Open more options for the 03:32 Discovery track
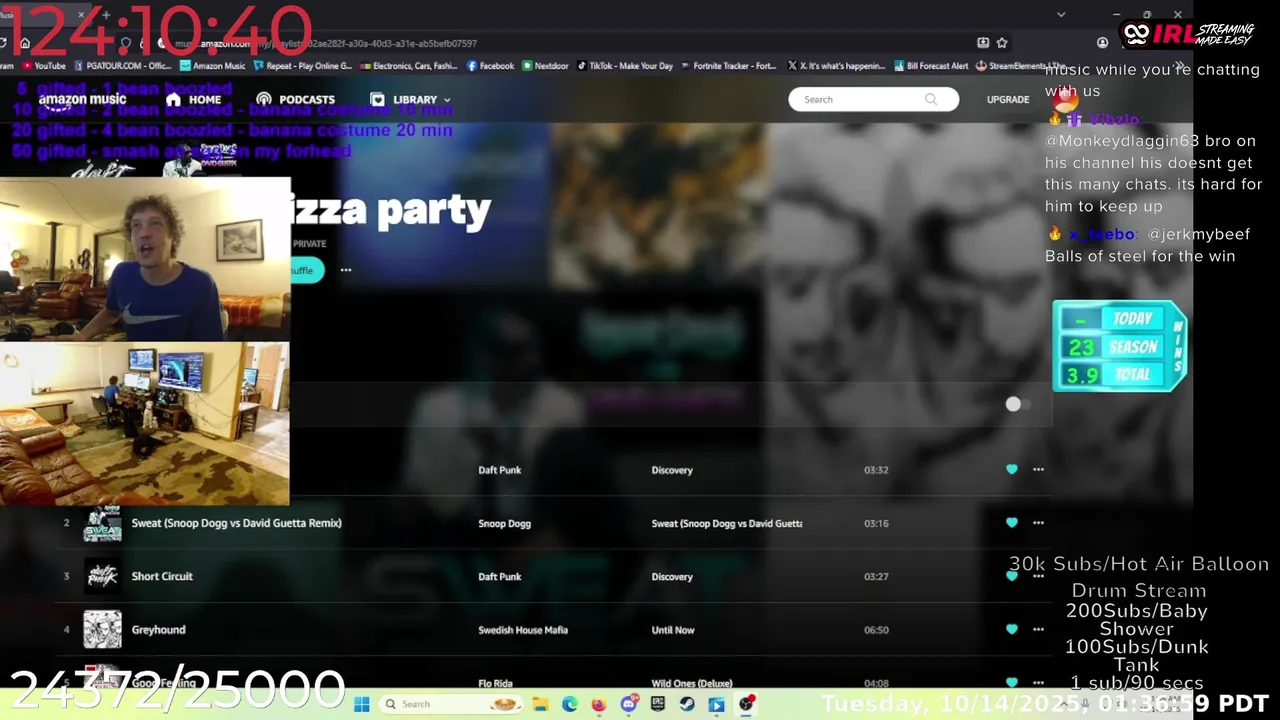This screenshot has height=720, width=1280. pyautogui.click(x=1038, y=469)
